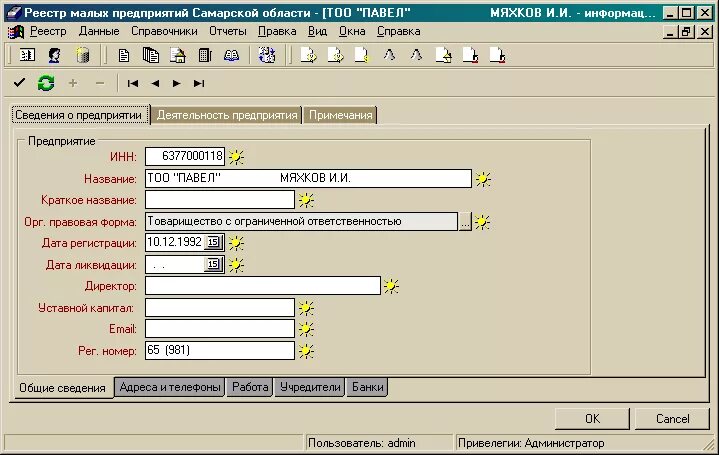
Task: Select the Сведения о предприятии tab
Action: click(79, 115)
